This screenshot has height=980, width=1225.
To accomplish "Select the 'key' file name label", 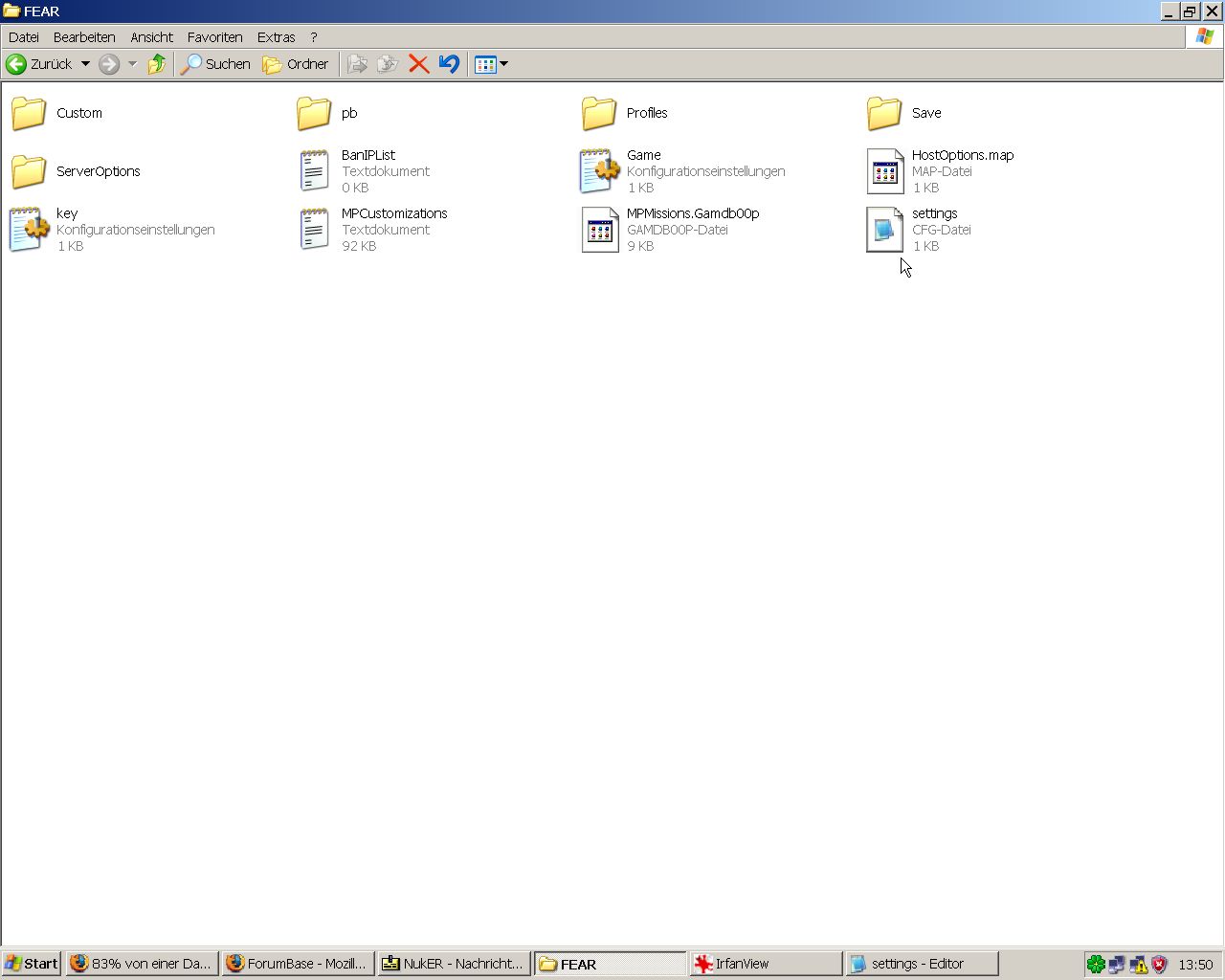I will pyautogui.click(x=67, y=213).
